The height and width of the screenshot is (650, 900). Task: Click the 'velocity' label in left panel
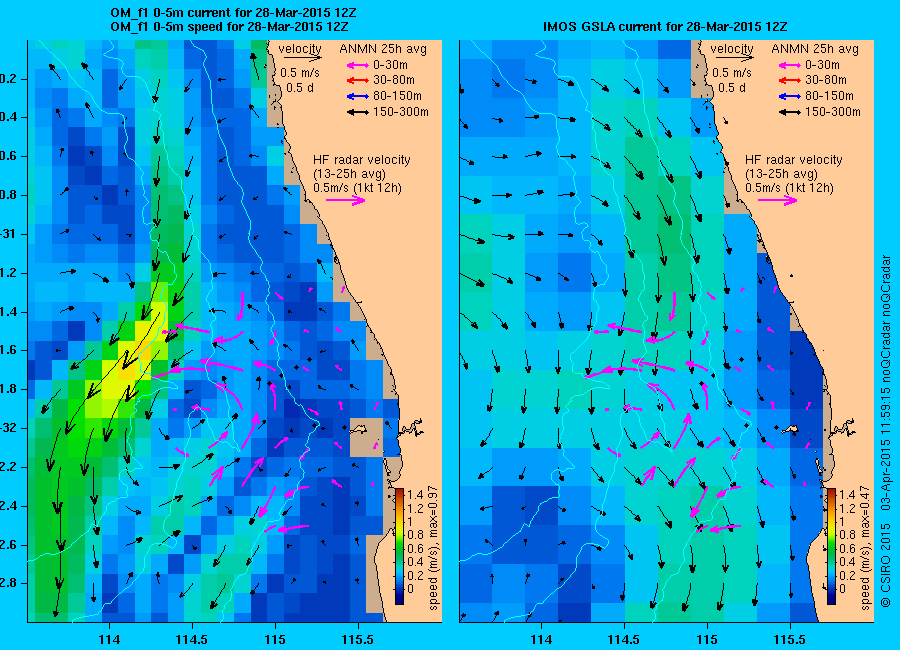pos(300,49)
